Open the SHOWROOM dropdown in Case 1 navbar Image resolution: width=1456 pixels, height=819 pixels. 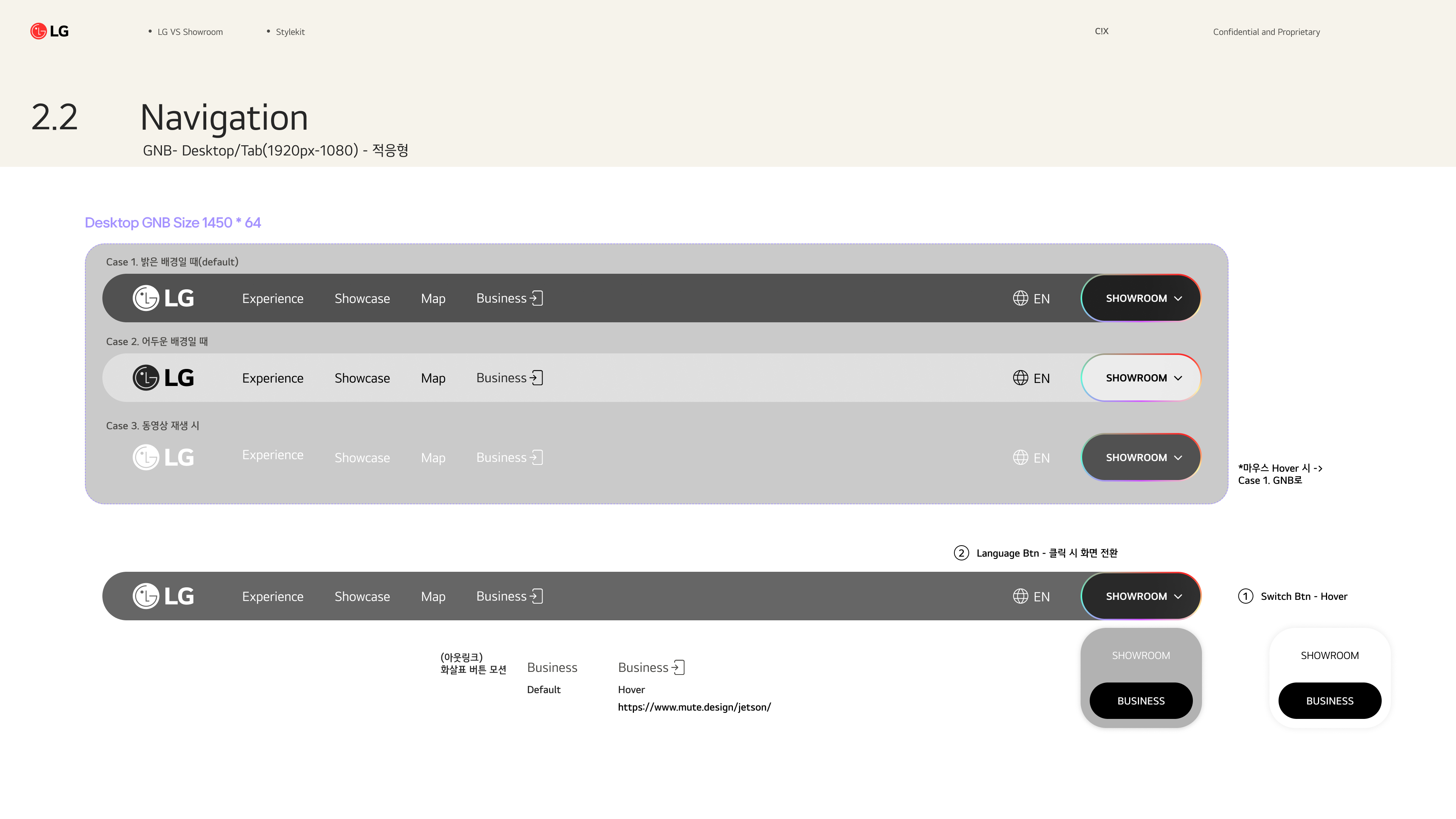pos(1142,298)
